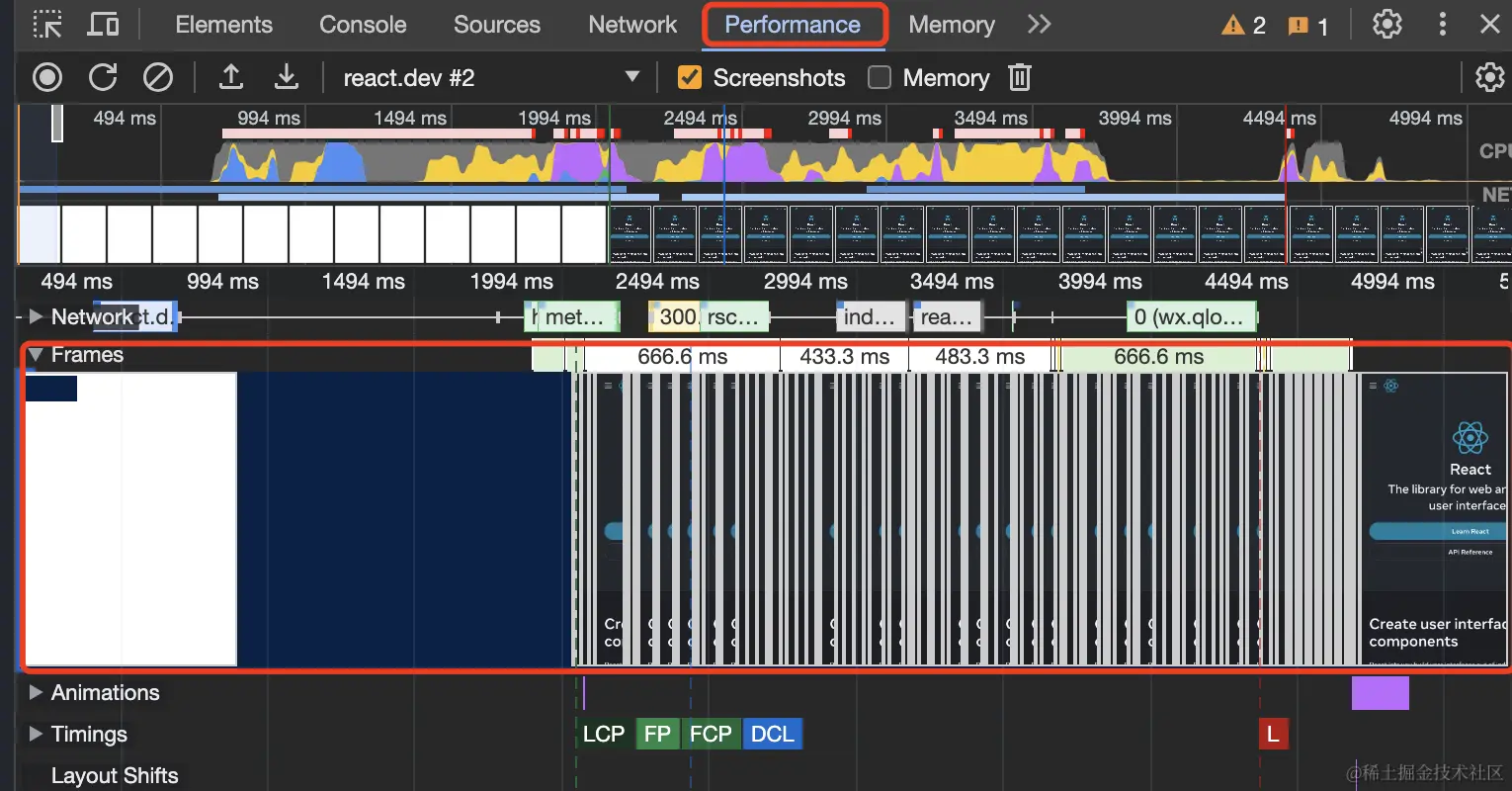
Task: Click the LCP timing marker
Action: 604,734
